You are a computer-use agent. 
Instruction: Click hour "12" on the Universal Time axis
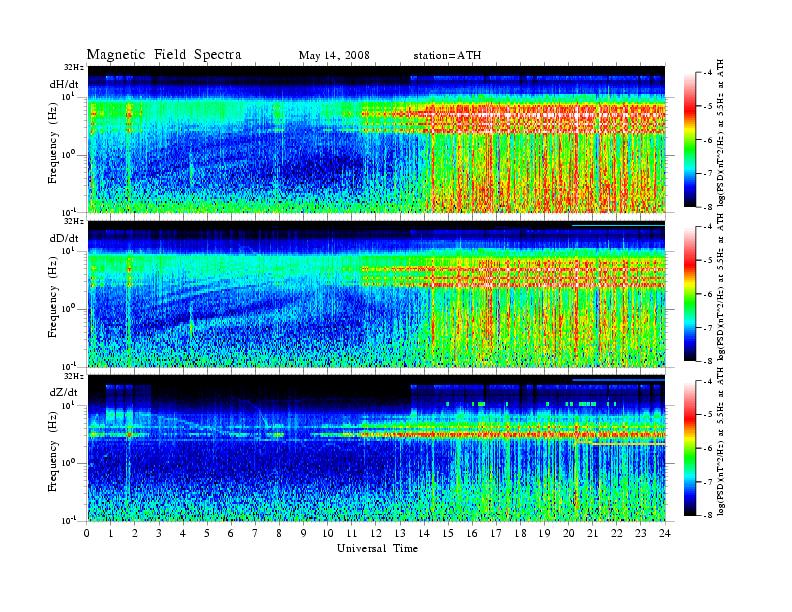click(376, 533)
